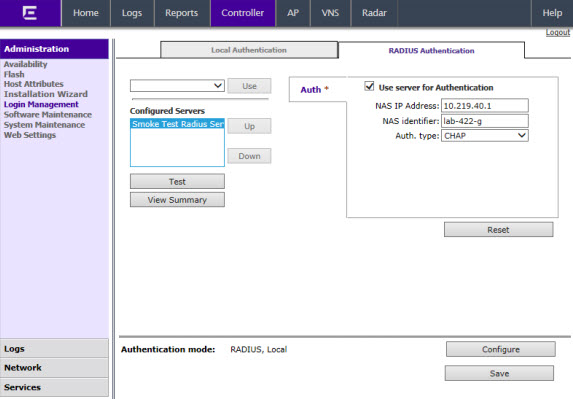The height and width of the screenshot is (399, 573).
Task: Click the Extreme Networks logo icon
Action: (30, 13)
